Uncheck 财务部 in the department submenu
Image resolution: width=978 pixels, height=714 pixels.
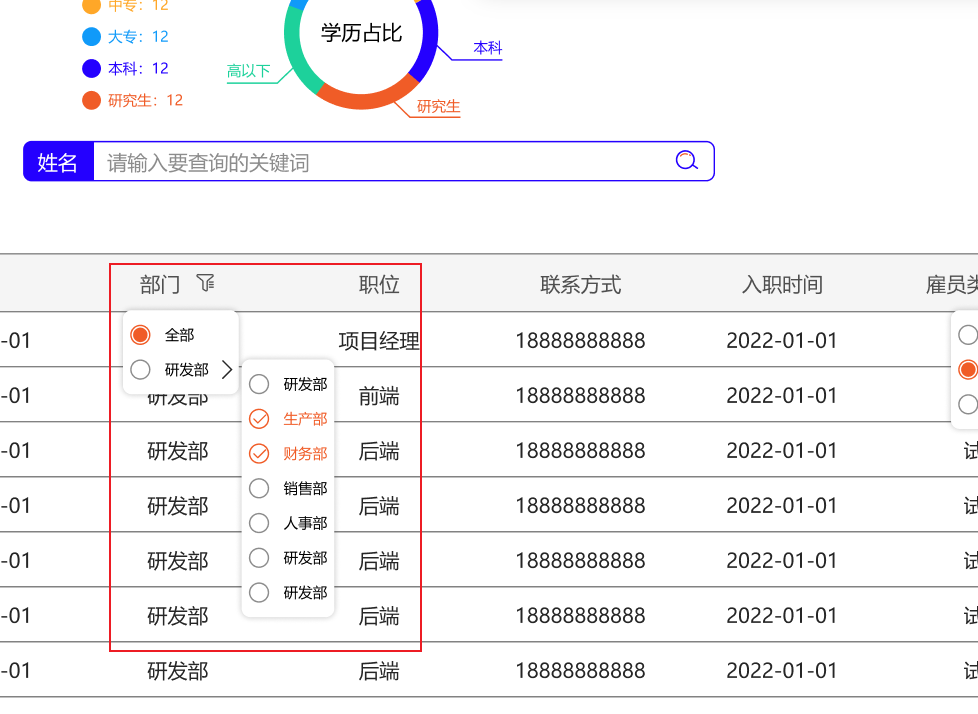click(x=259, y=454)
